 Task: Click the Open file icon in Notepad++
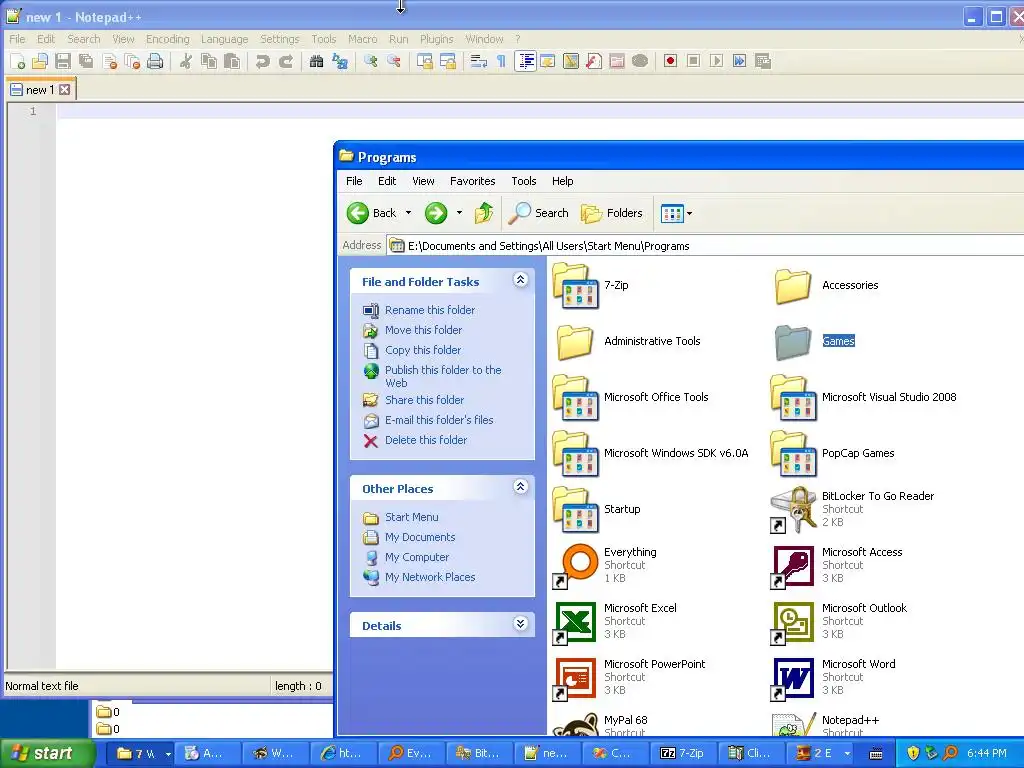click(40, 61)
